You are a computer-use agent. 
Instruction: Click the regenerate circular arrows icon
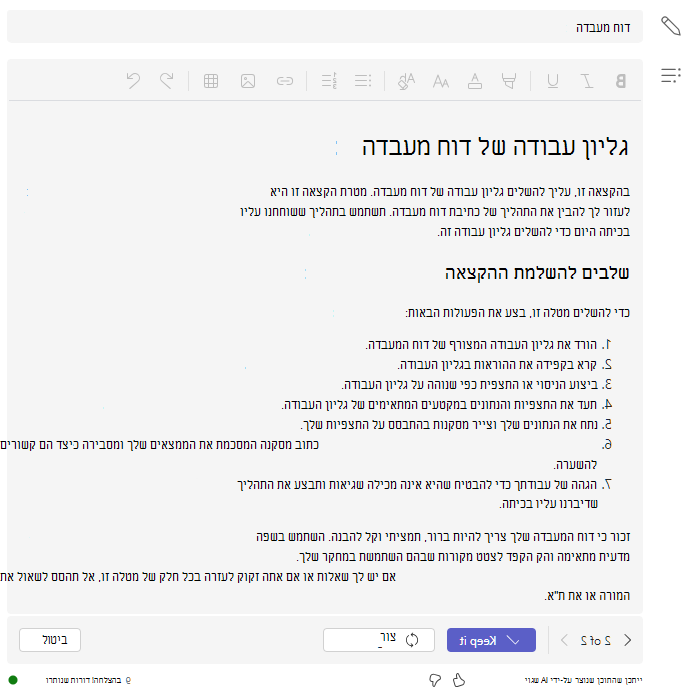[x=412, y=640]
